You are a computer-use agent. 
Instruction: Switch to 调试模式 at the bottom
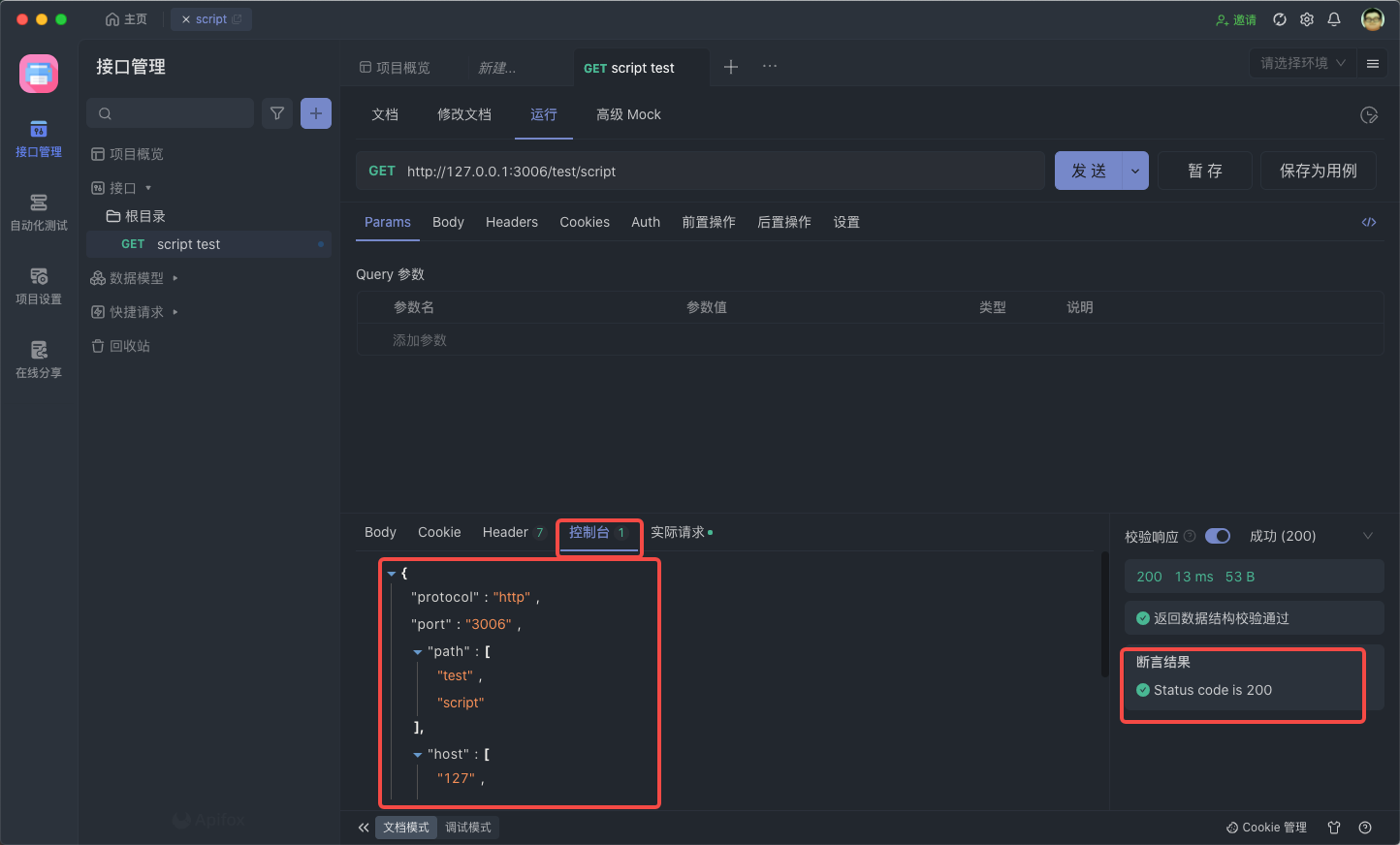(x=468, y=828)
